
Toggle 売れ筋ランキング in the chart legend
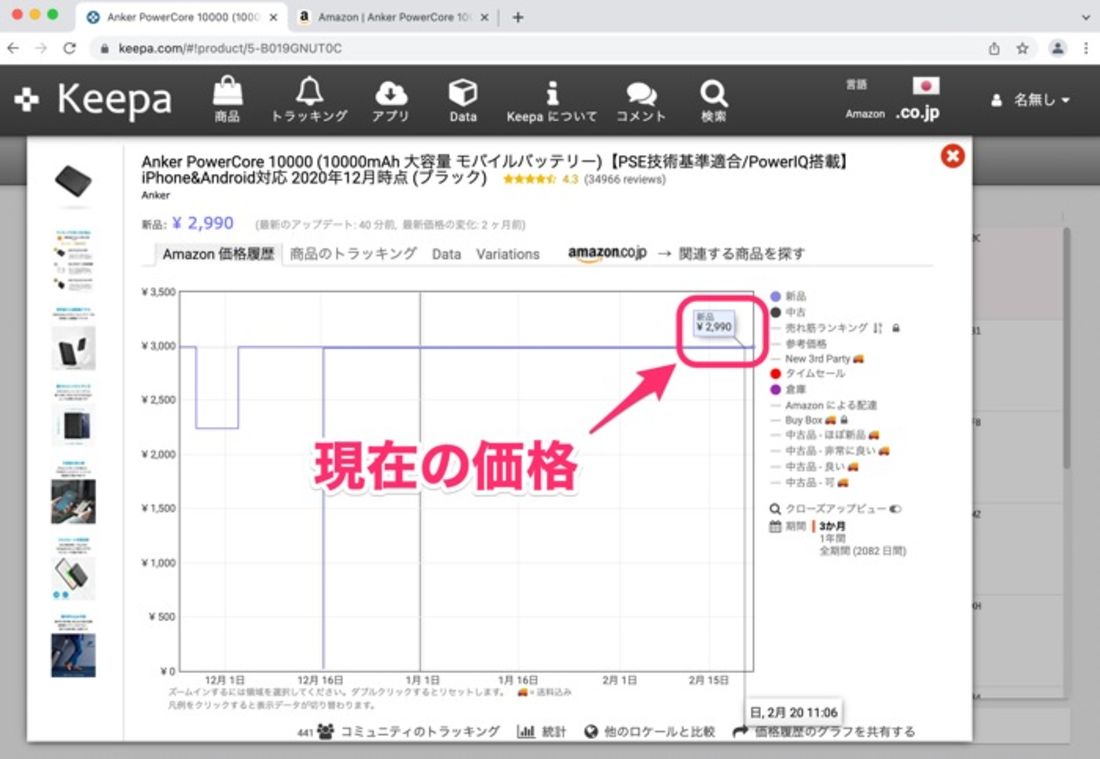tap(826, 328)
